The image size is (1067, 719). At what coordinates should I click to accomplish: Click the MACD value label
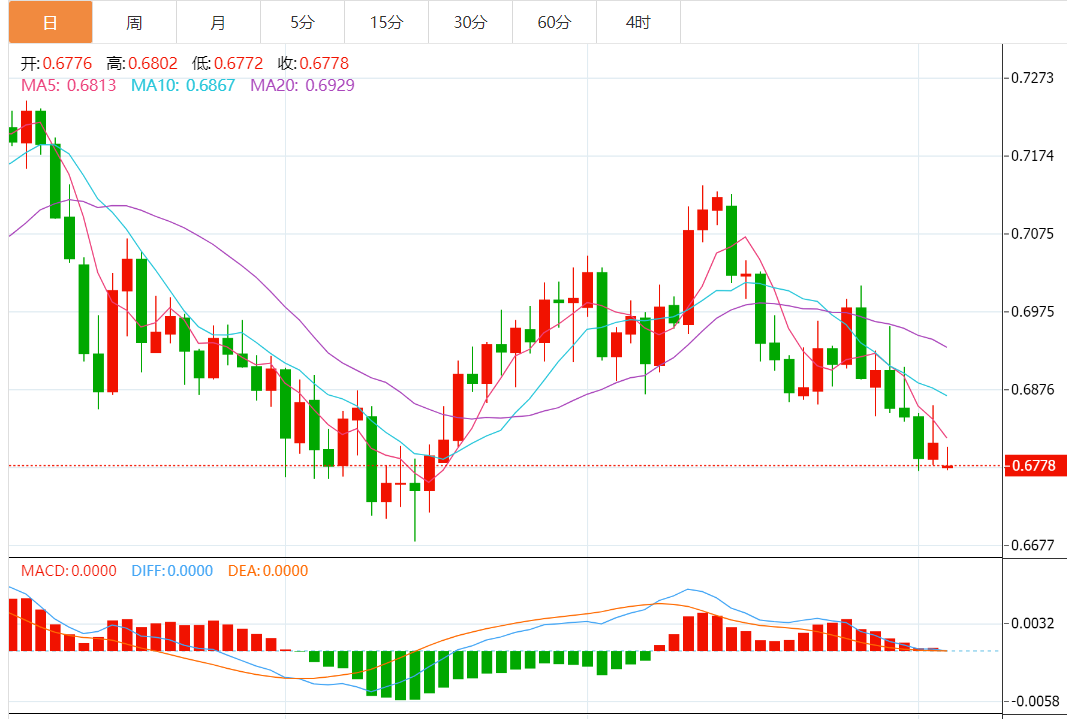69,571
